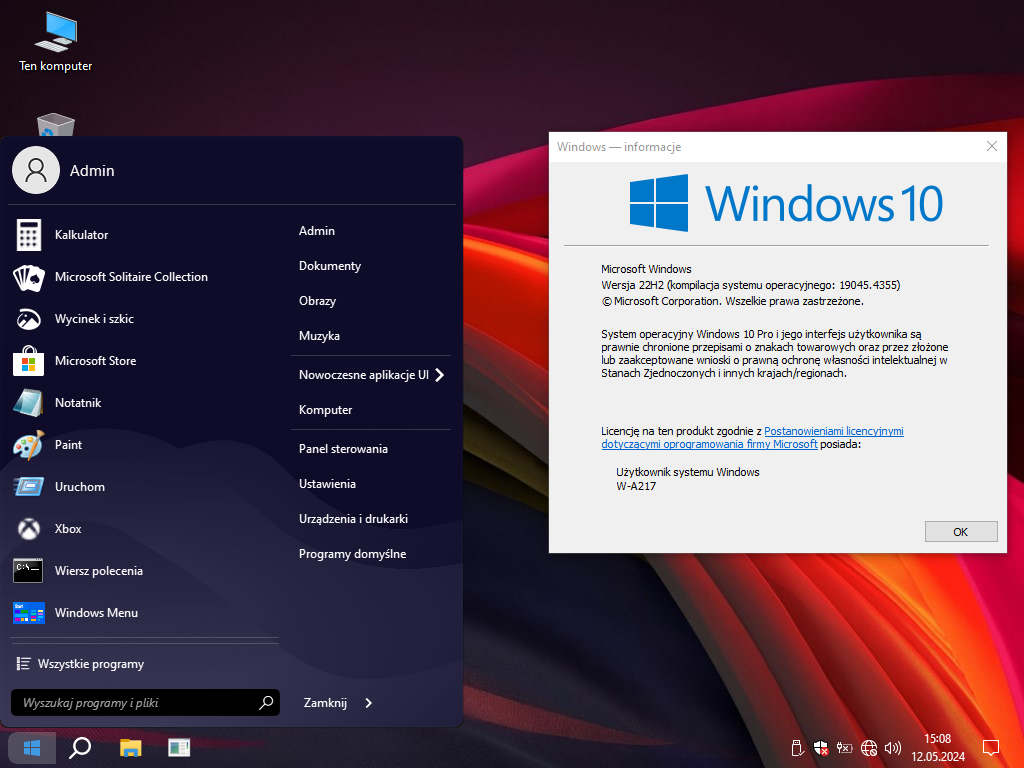The width and height of the screenshot is (1024, 768).
Task: Expand Nowoczesne aplikacje UI submenu
Action: click(439, 375)
